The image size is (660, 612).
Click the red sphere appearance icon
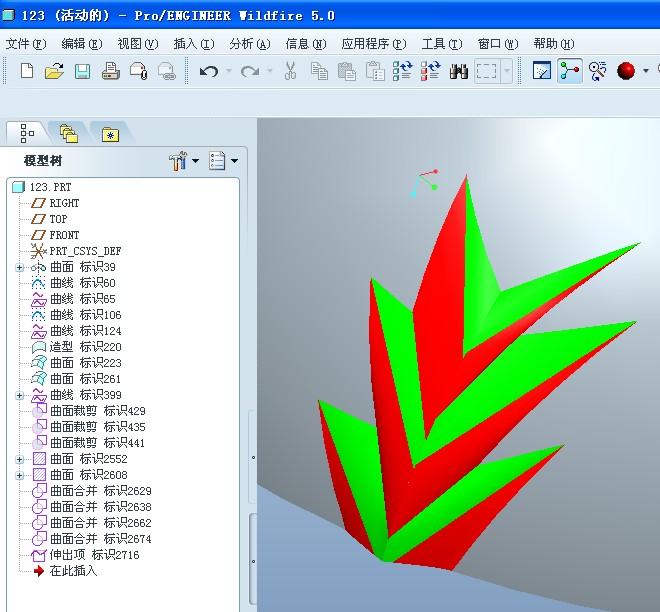[626, 71]
